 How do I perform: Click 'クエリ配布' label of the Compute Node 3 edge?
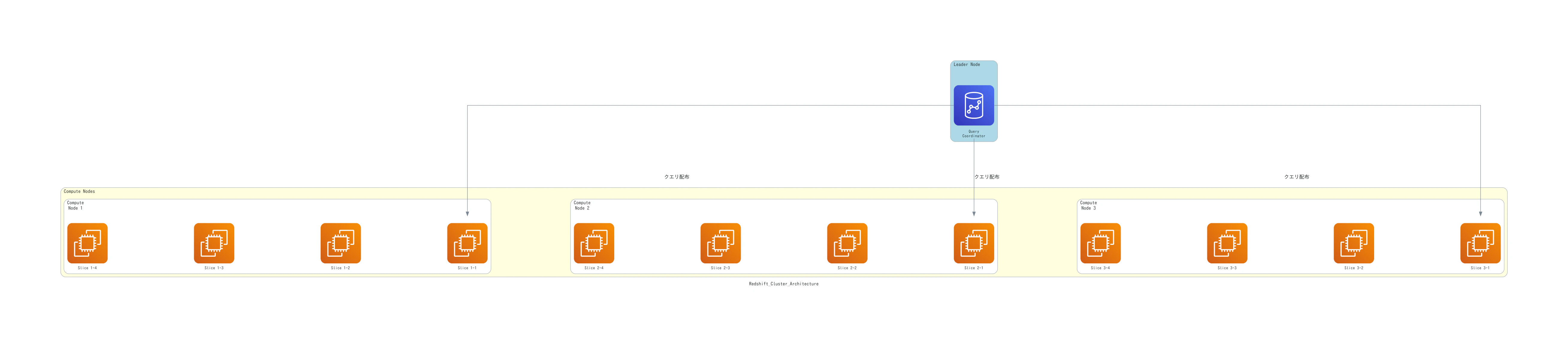click(x=1297, y=177)
